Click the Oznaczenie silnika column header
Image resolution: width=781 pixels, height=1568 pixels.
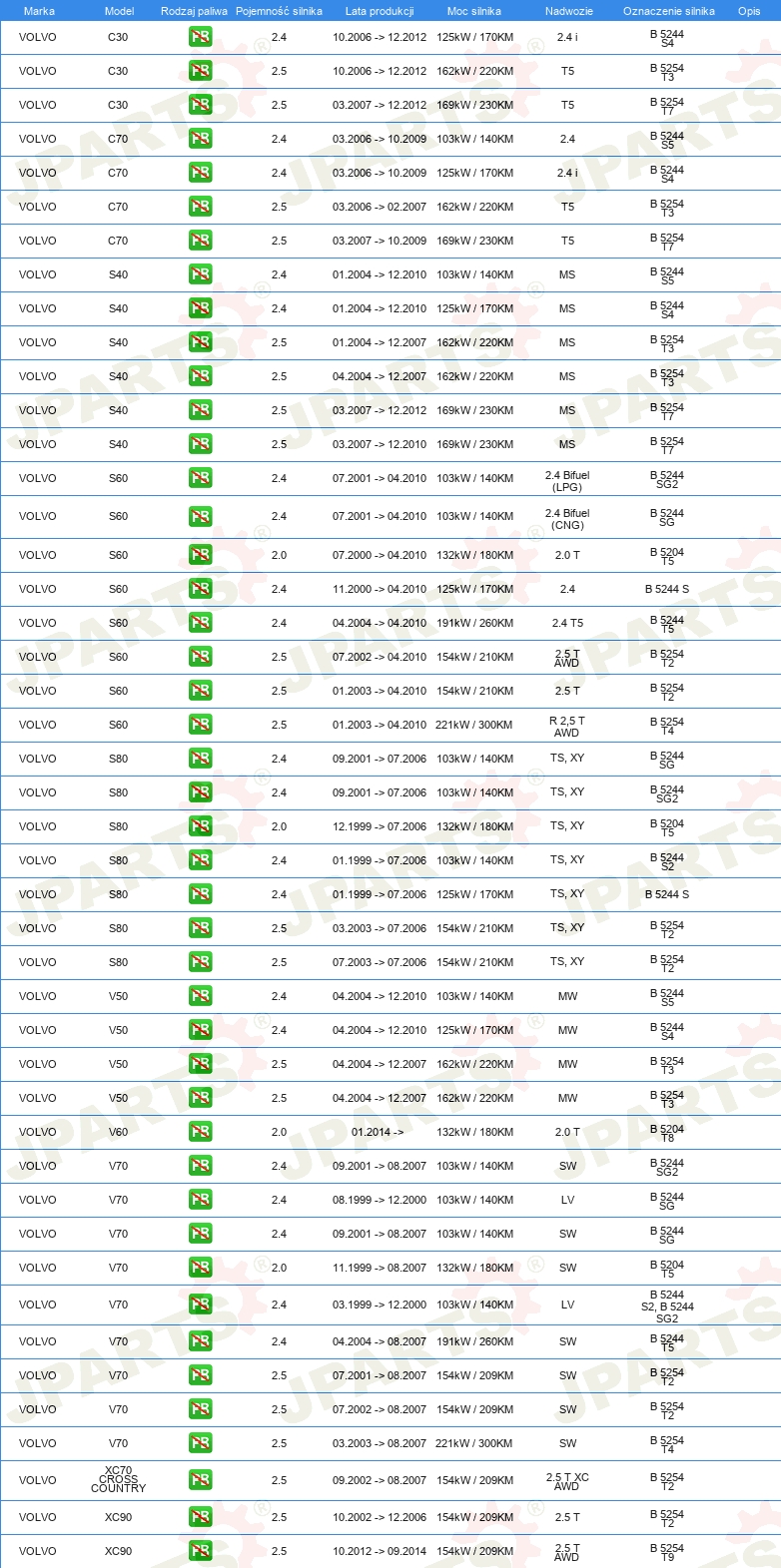[x=669, y=11]
